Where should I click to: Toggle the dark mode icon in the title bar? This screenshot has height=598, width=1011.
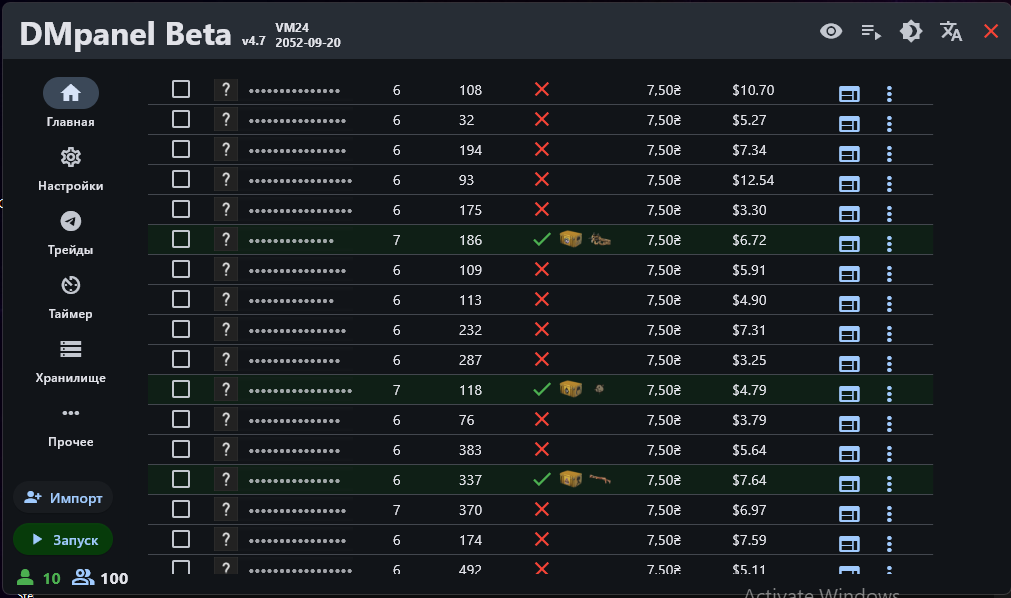click(x=910, y=31)
